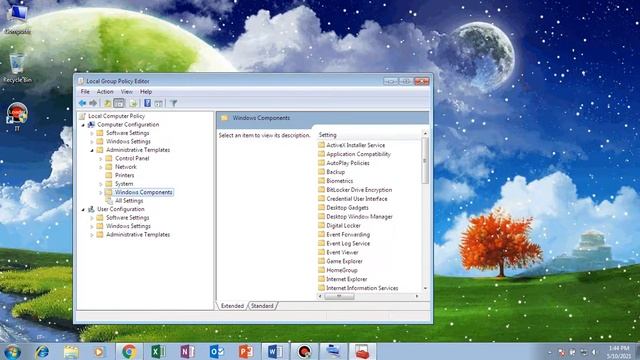Switch to the Extended tab
The height and width of the screenshot is (360, 640).
pyautogui.click(x=232, y=306)
